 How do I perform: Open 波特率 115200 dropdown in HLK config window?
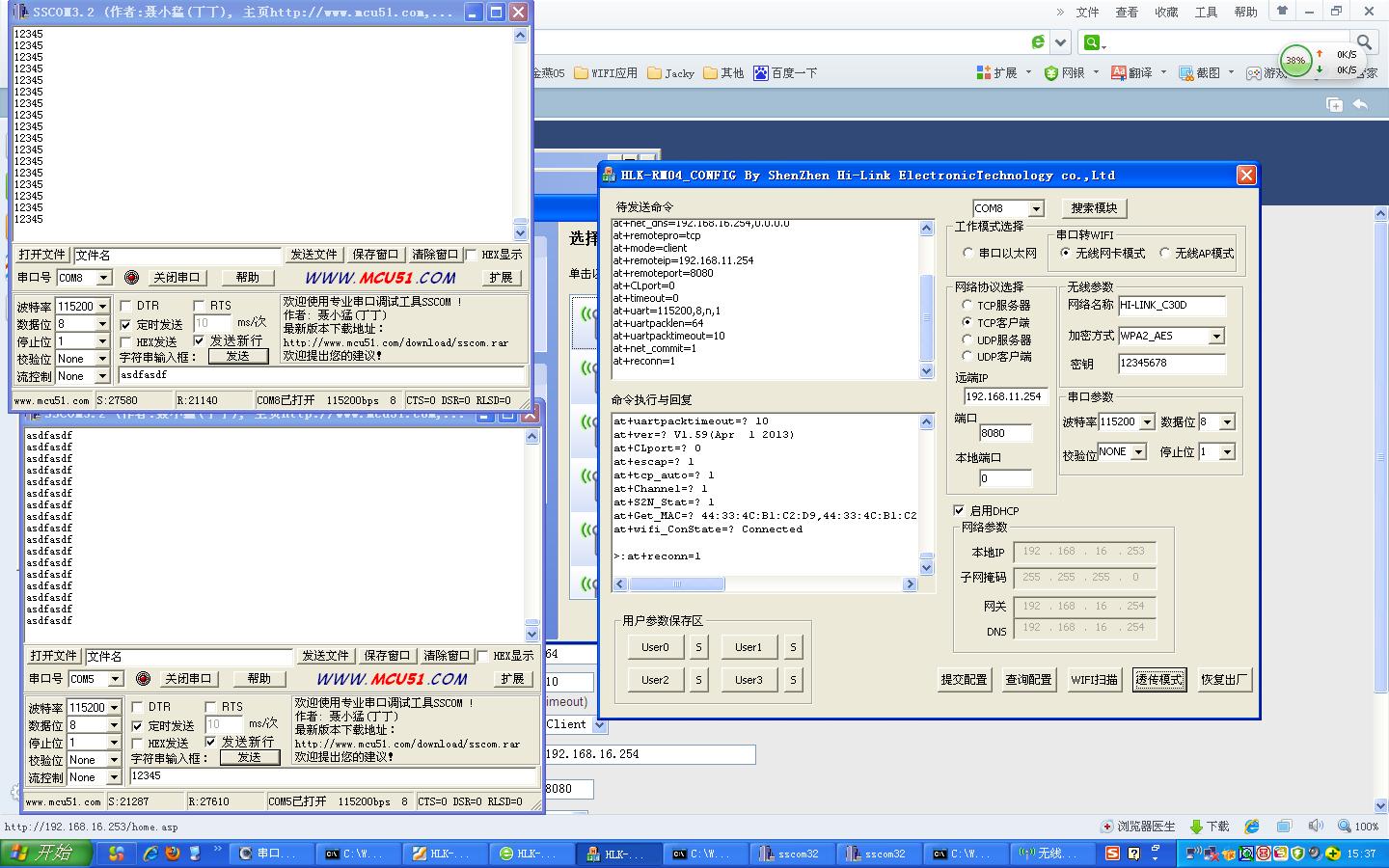(1147, 422)
